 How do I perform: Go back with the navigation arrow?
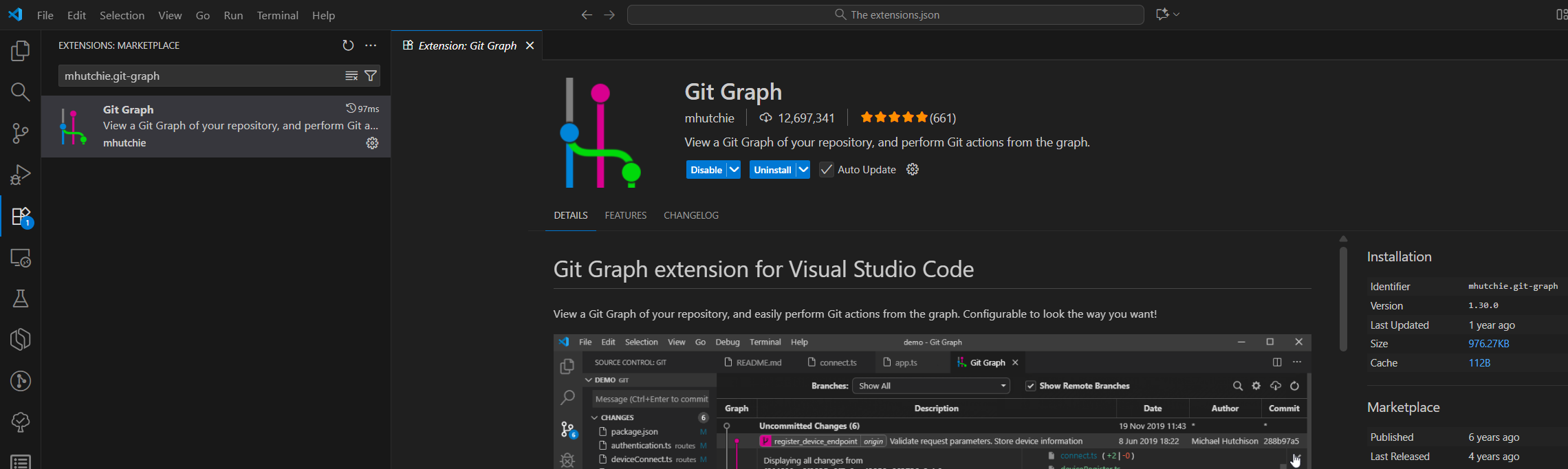coord(587,14)
